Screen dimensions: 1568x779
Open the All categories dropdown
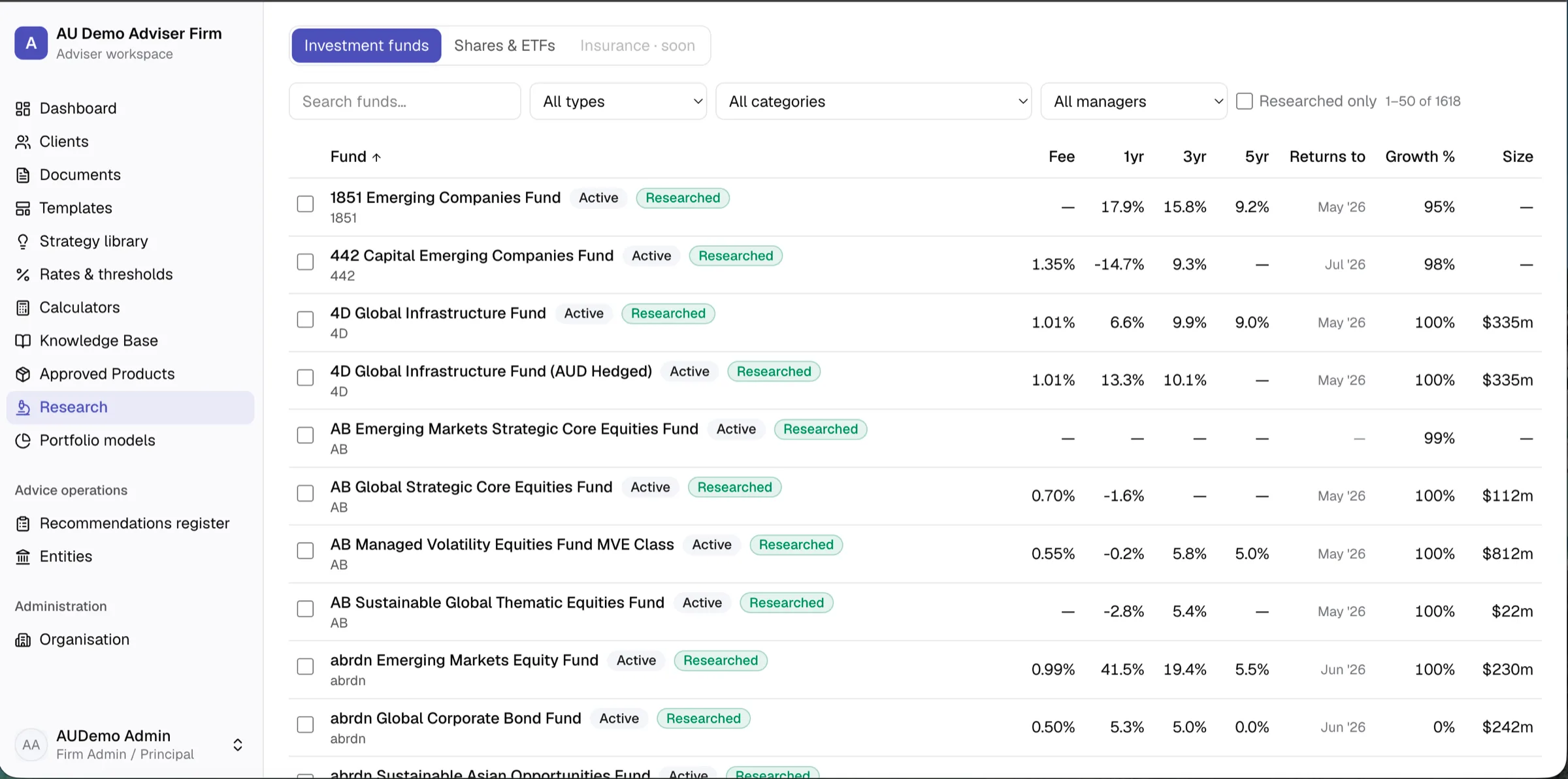(874, 101)
